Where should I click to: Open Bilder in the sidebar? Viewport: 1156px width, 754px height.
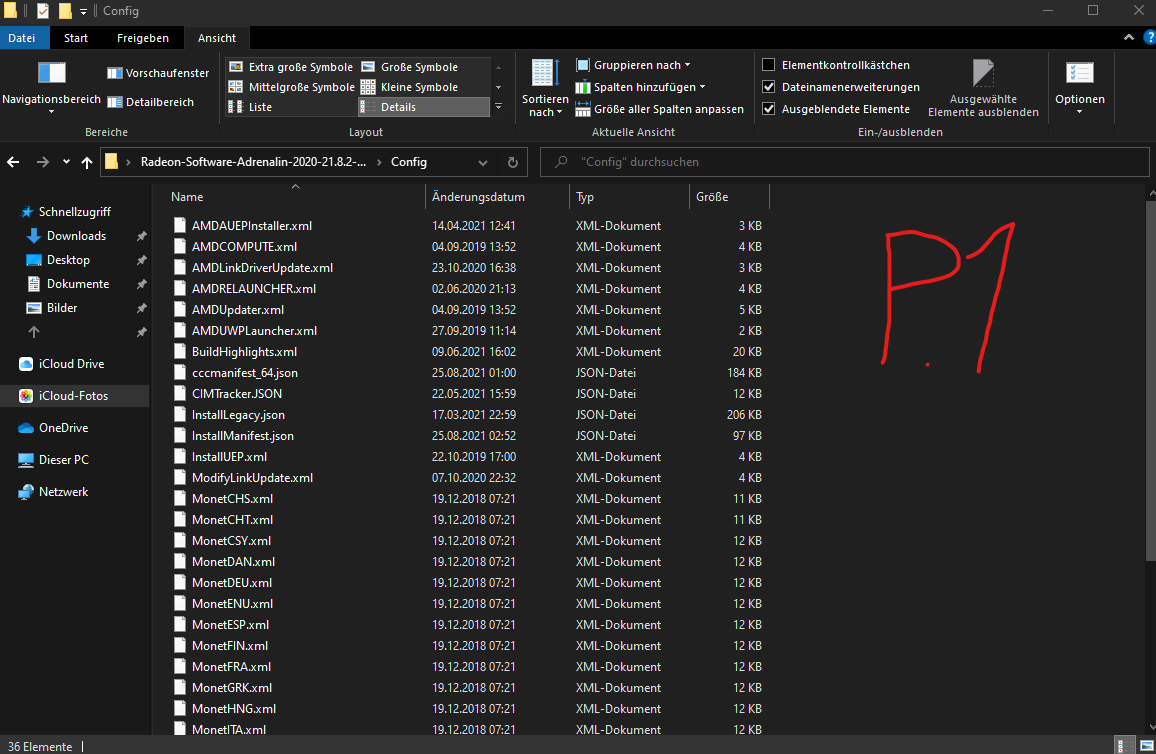(x=61, y=307)
